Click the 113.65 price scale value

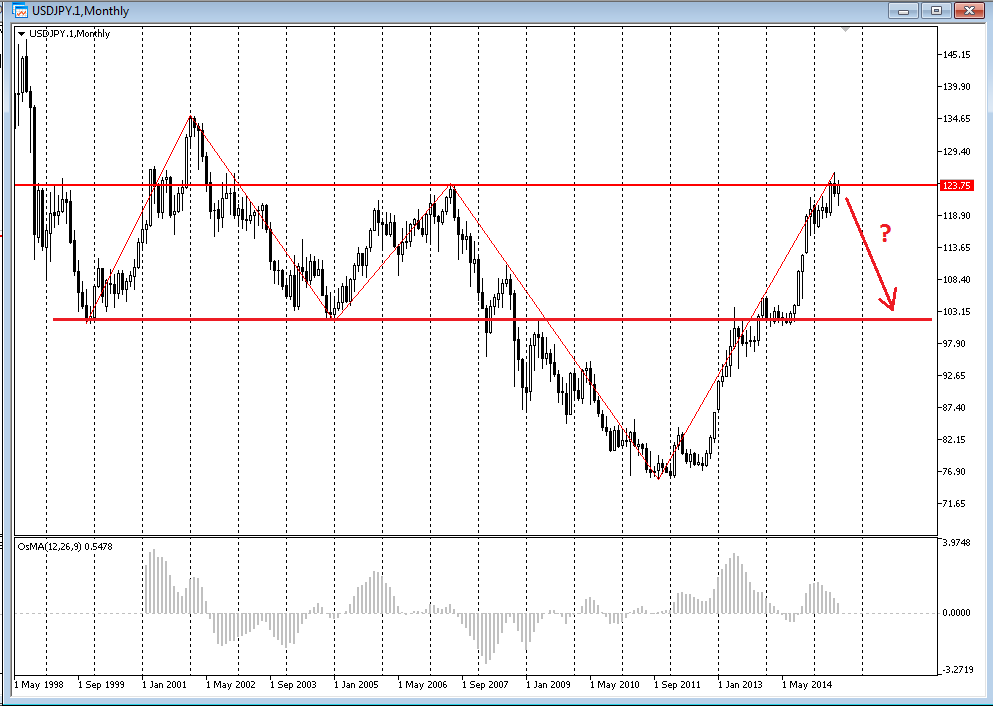pyautogui.click(x=956, y=248)
